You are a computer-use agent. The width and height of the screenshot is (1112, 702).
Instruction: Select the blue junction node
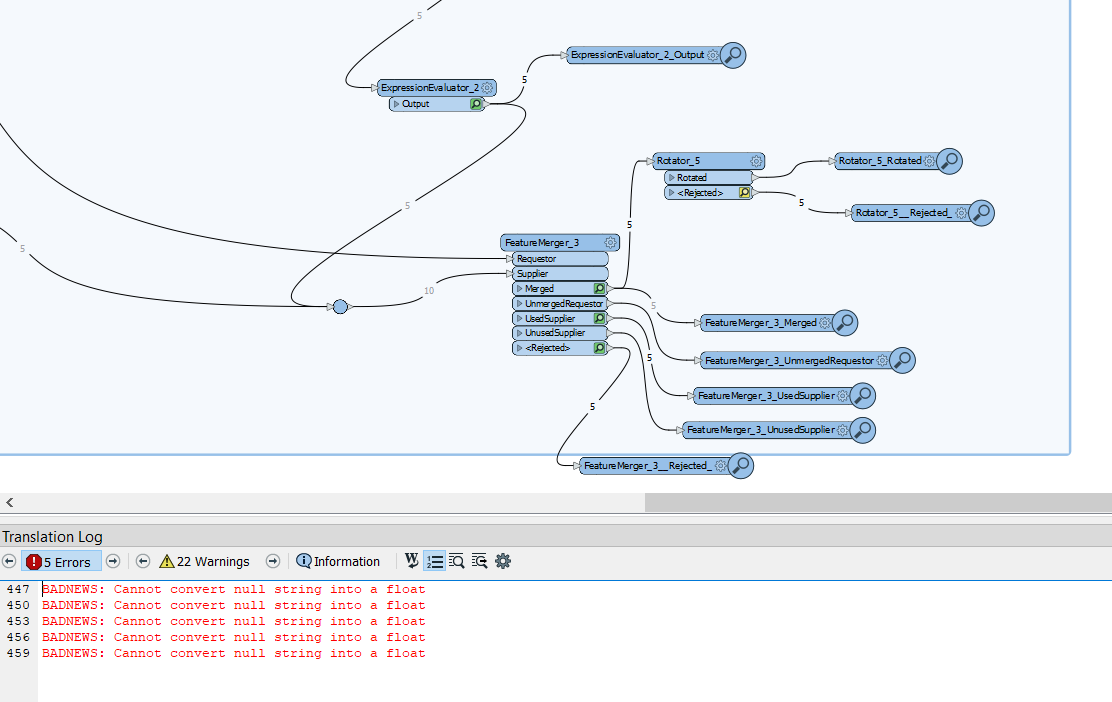340,306
